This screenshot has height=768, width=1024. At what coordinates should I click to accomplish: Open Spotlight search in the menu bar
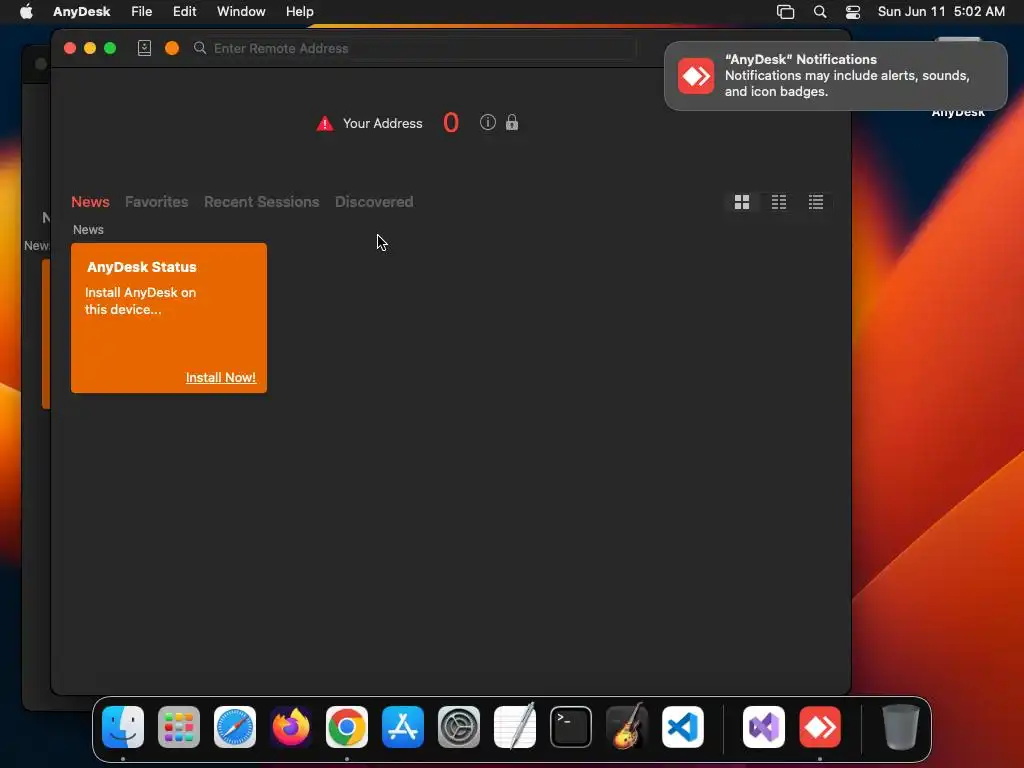point(820,12)
